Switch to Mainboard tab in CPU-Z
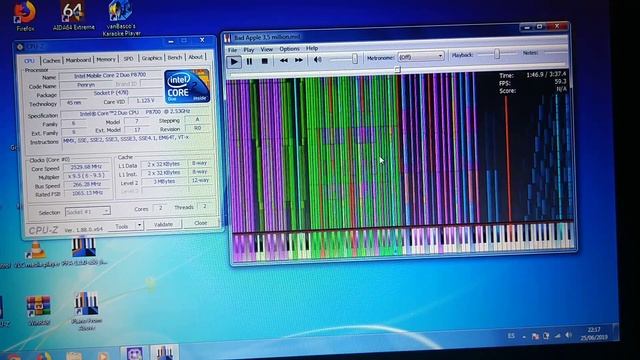Viewport: 640px width, 360px height. pyautogui.click(x=78, y=60)
